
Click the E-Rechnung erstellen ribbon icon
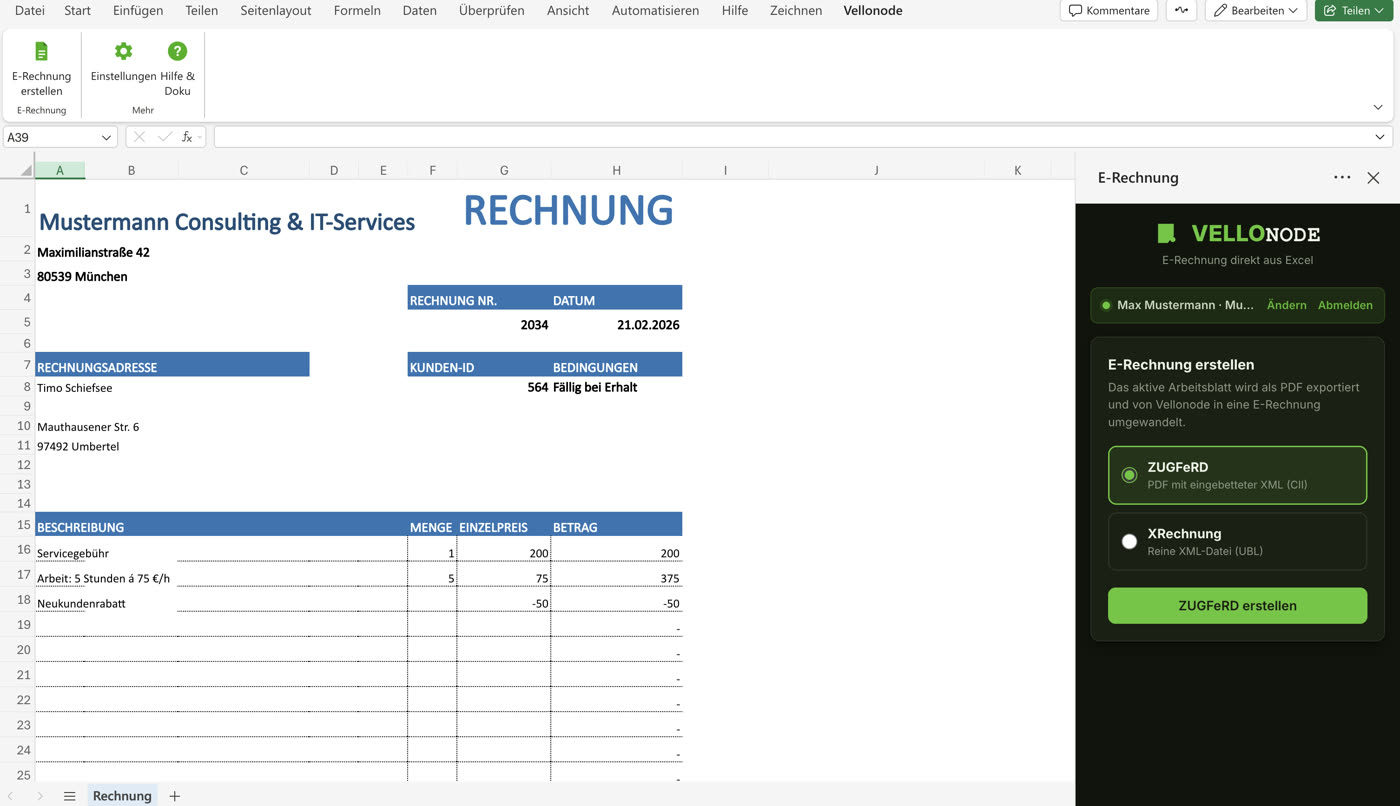point(41,51)
